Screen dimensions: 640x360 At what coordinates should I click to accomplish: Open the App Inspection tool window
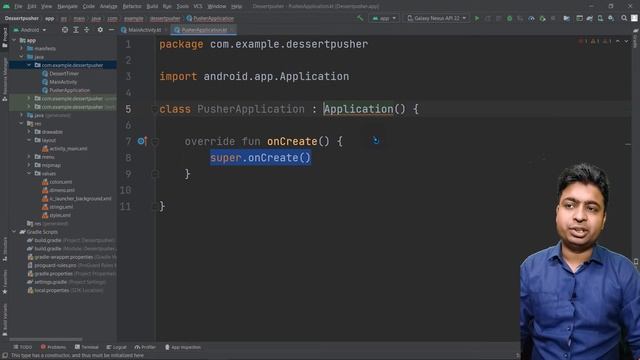tap(183, 347)
